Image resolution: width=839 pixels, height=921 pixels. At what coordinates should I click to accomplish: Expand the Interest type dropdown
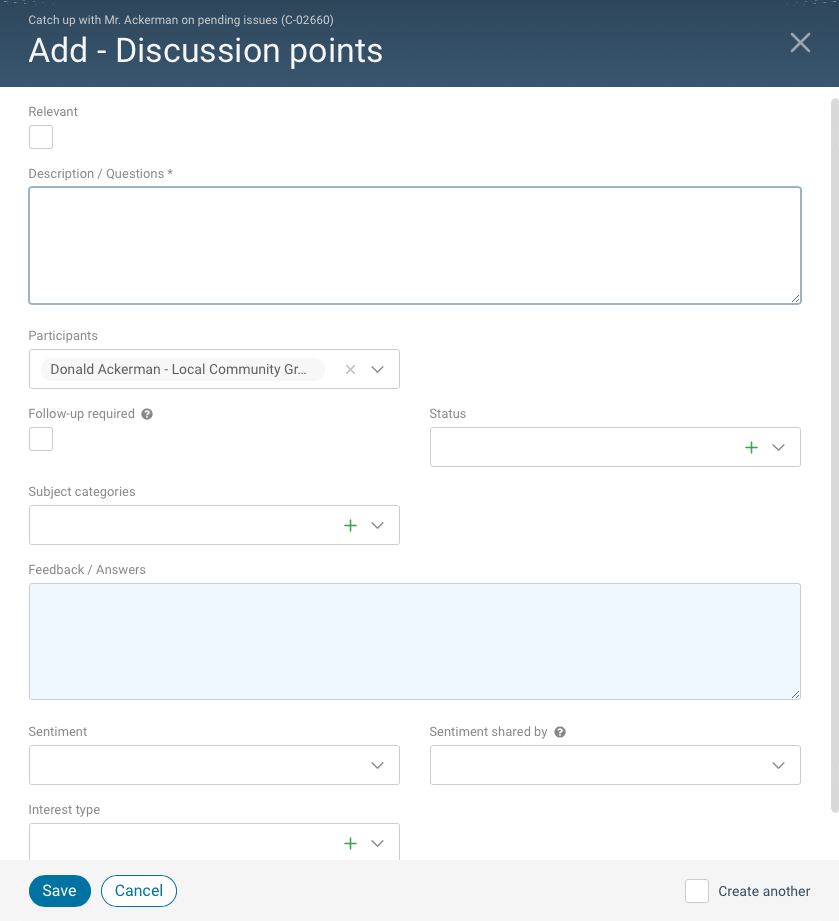click(x=378, y=843)
